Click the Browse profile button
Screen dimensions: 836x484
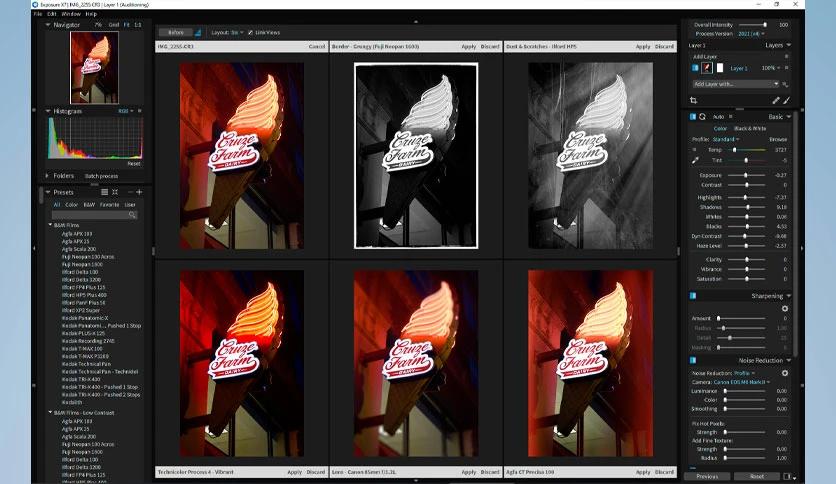(x=778, y=139)
